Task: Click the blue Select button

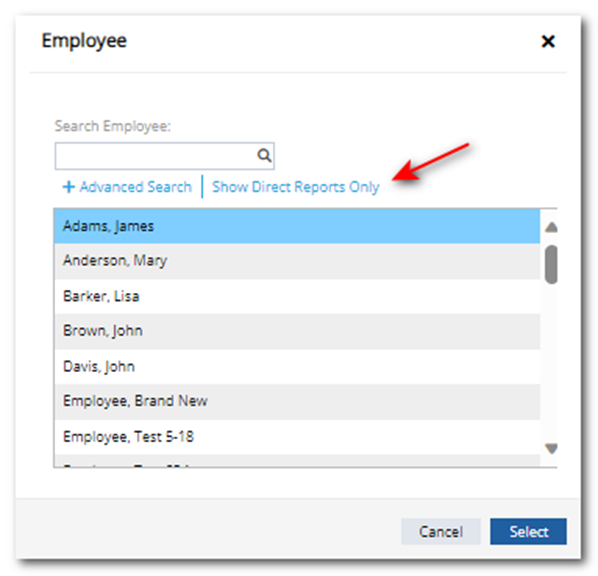Action: tap(528, 531)
